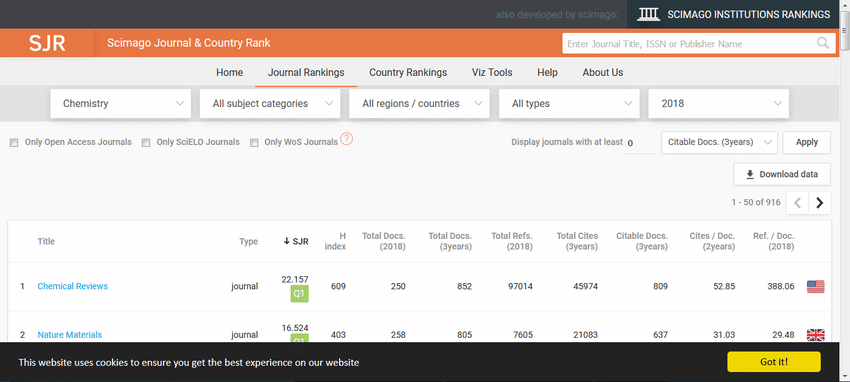Click Citable Docs. (3years) column header

pyautogui.click(x=642, y=242)
